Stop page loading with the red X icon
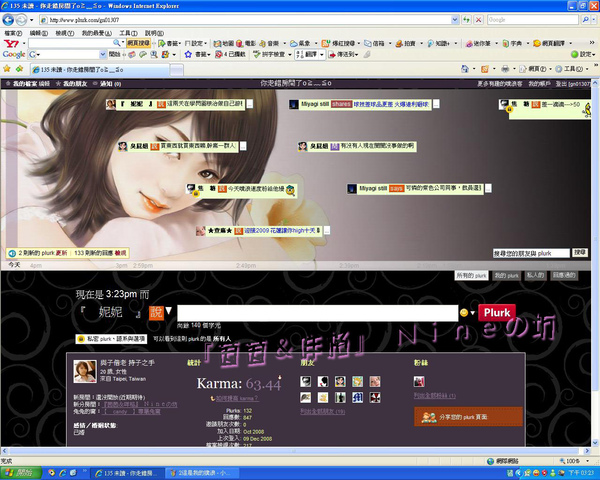This screenshot has height=480, width=600. tap(478, 20)
